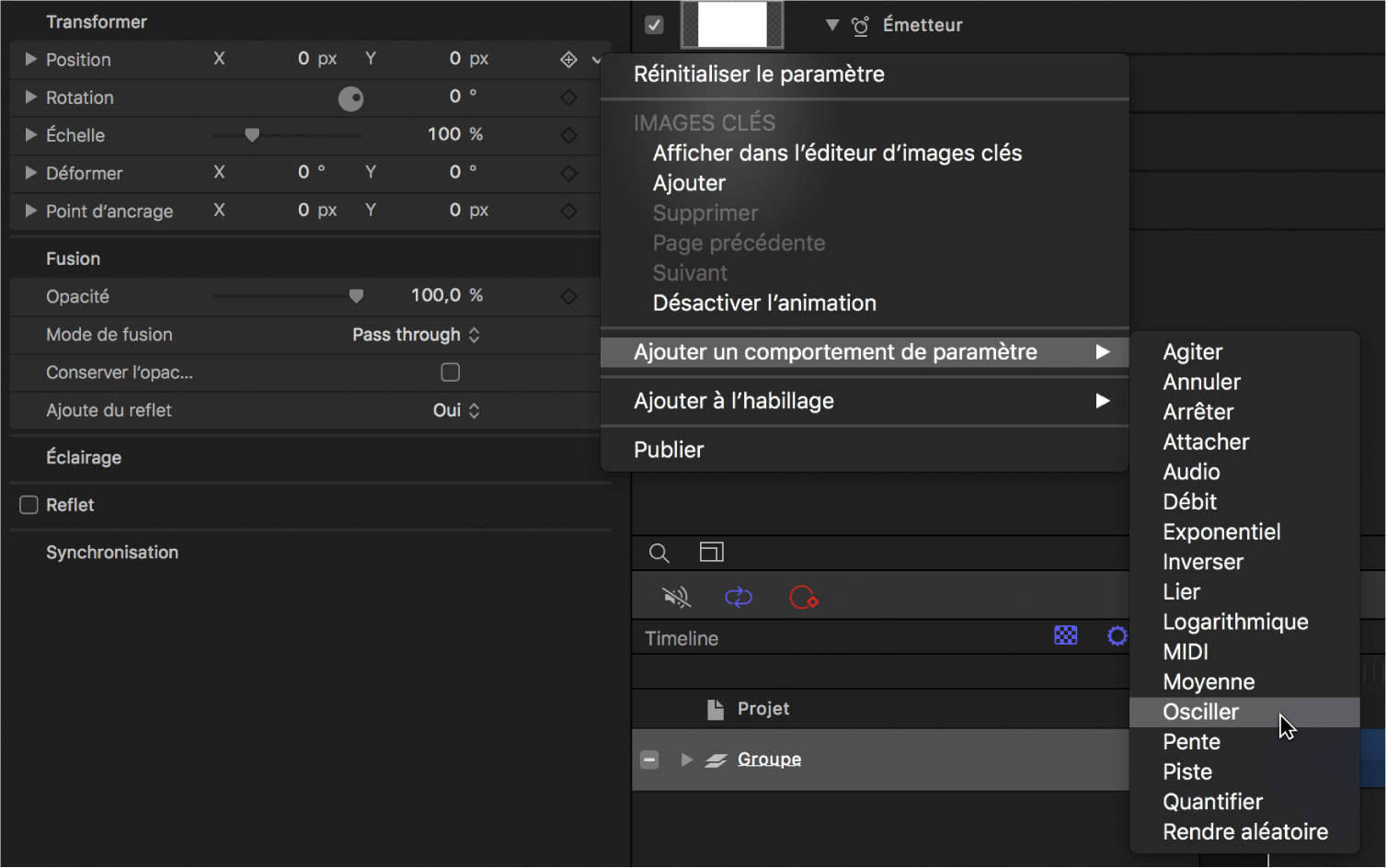The width and height of the screenshot is (1387, 868).
Task: Open the Pass through blend mode dropdown
Action: [416, 335]
